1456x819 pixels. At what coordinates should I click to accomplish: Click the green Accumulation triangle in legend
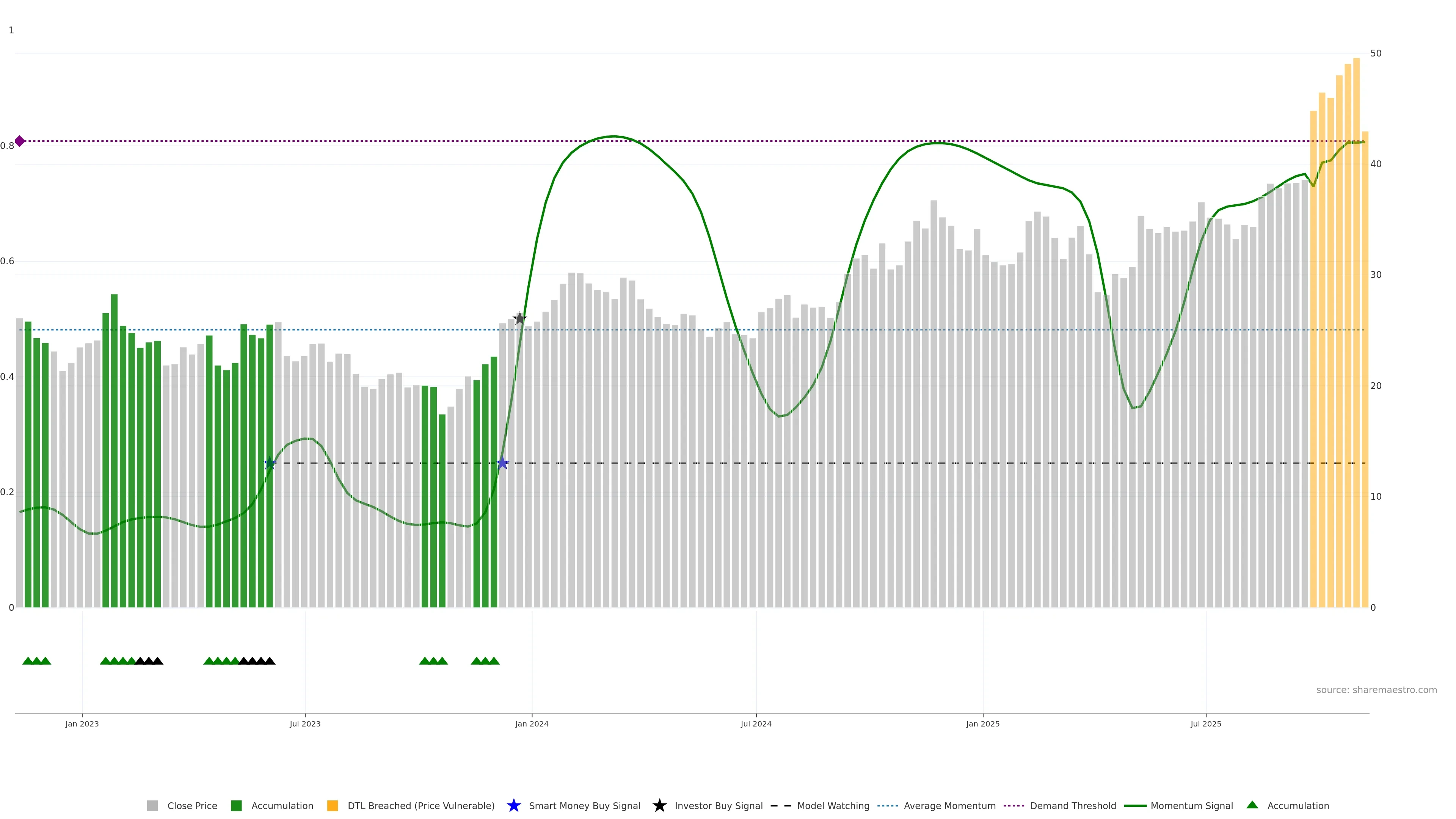tap(1252, 805)
